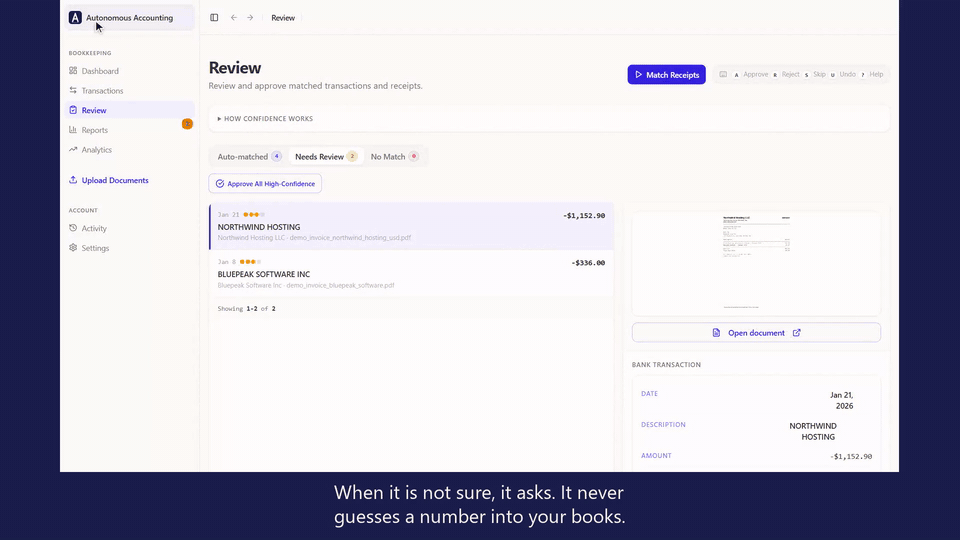
Task: Click the play icon on Match Receipts
Action: [639, 75]
